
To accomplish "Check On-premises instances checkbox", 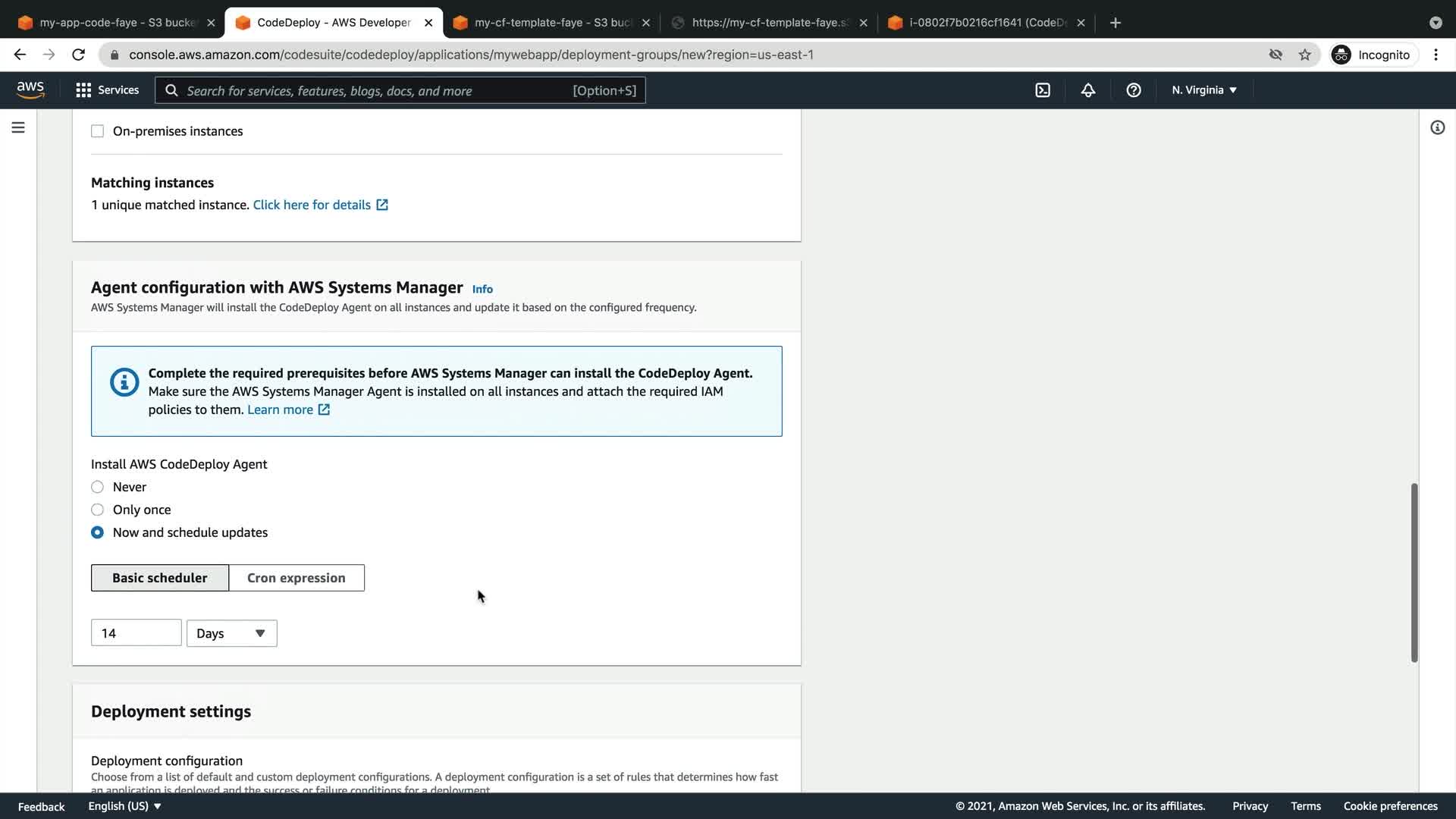I will pos(98,131).
